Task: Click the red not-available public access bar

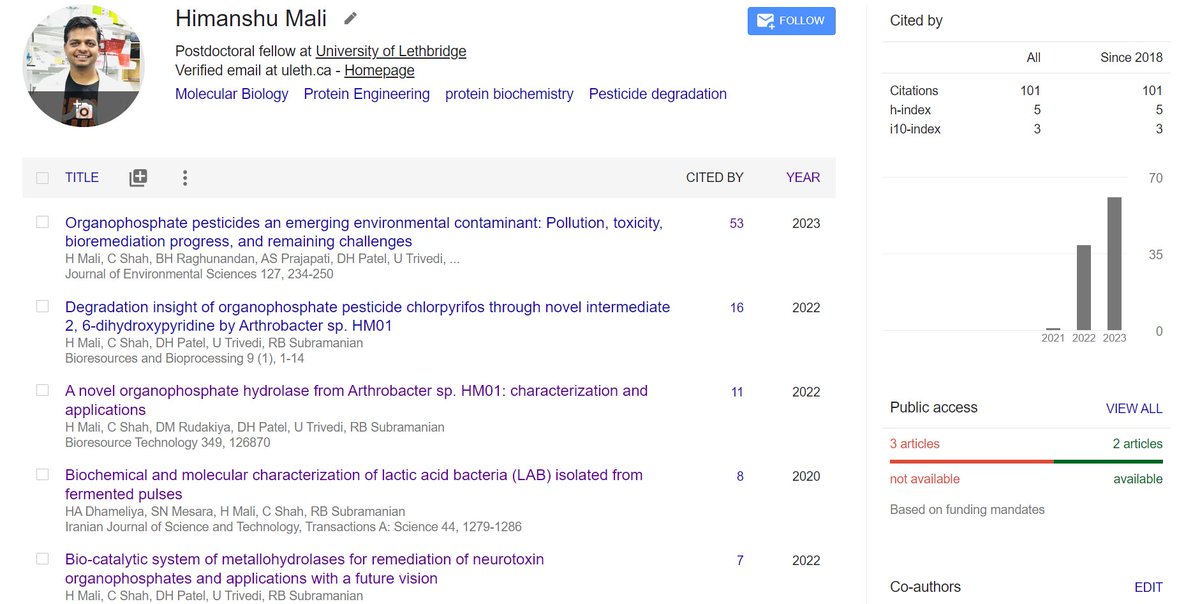Action: point(971,461)
